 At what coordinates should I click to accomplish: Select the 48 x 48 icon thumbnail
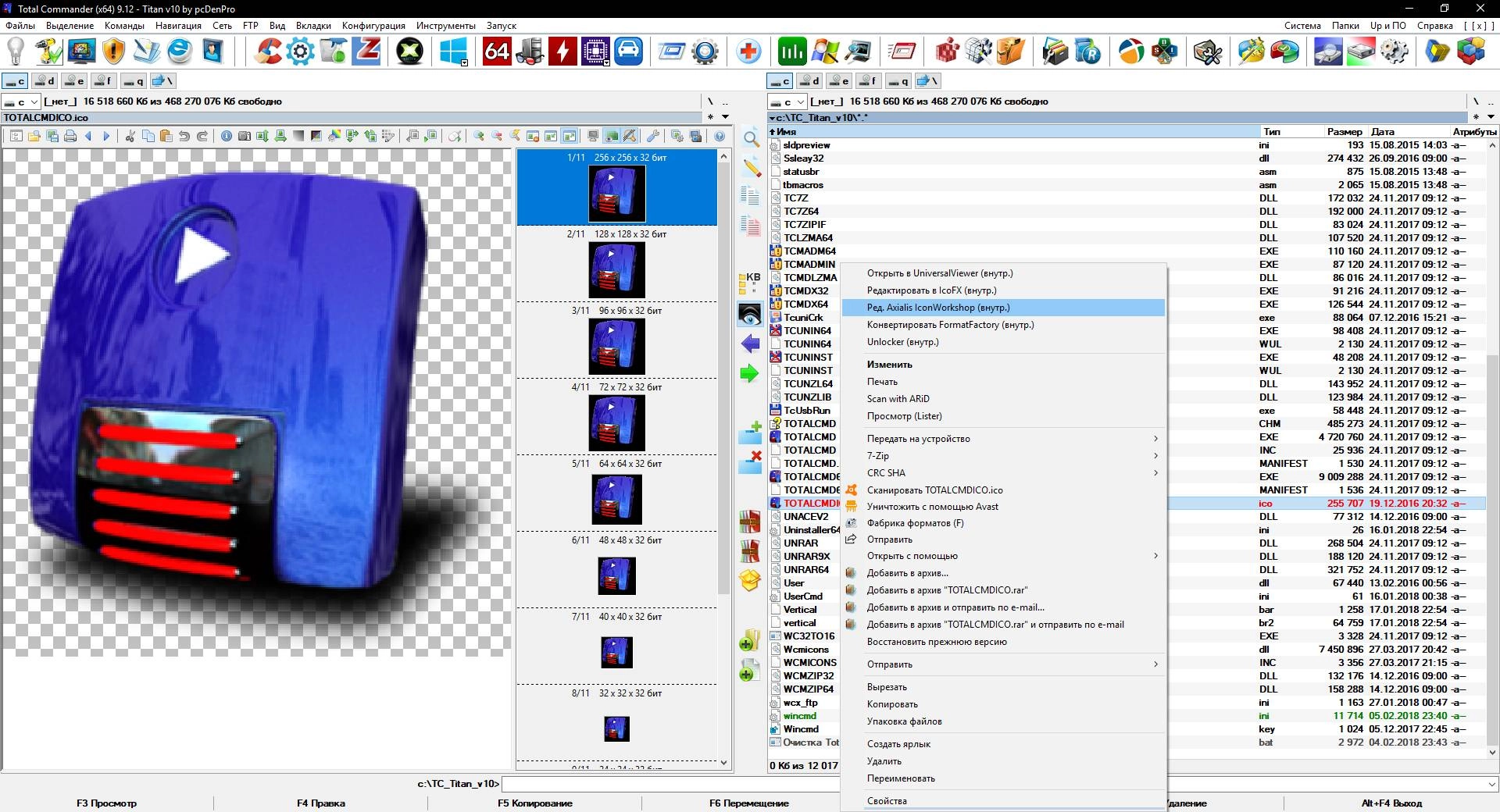(x=616, y=576)
